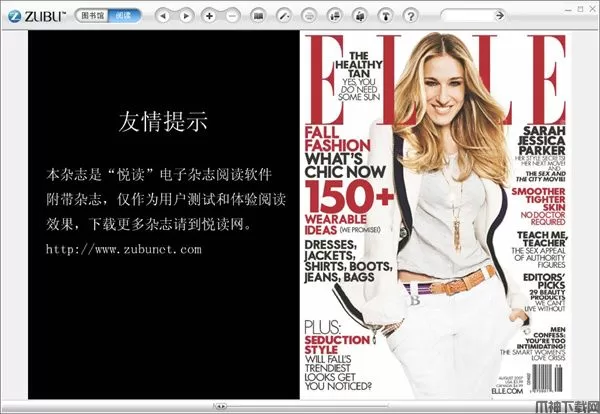Zoom in with the plus button
Screen dimensions: 600x414
click(x=209, y=16)
